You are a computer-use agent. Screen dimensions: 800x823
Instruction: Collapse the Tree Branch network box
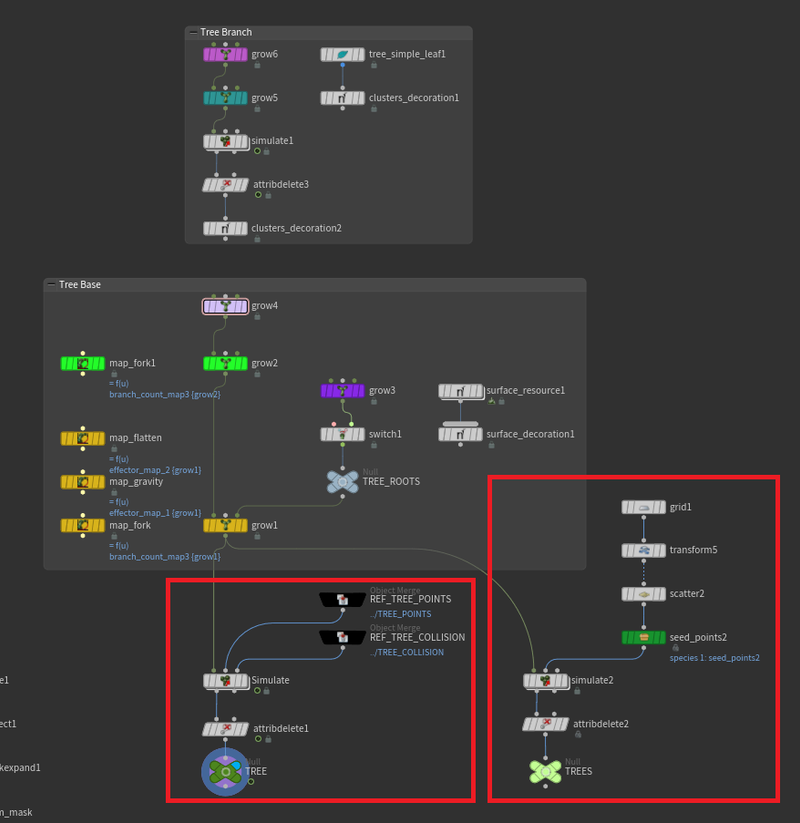(x=193, y=33)
